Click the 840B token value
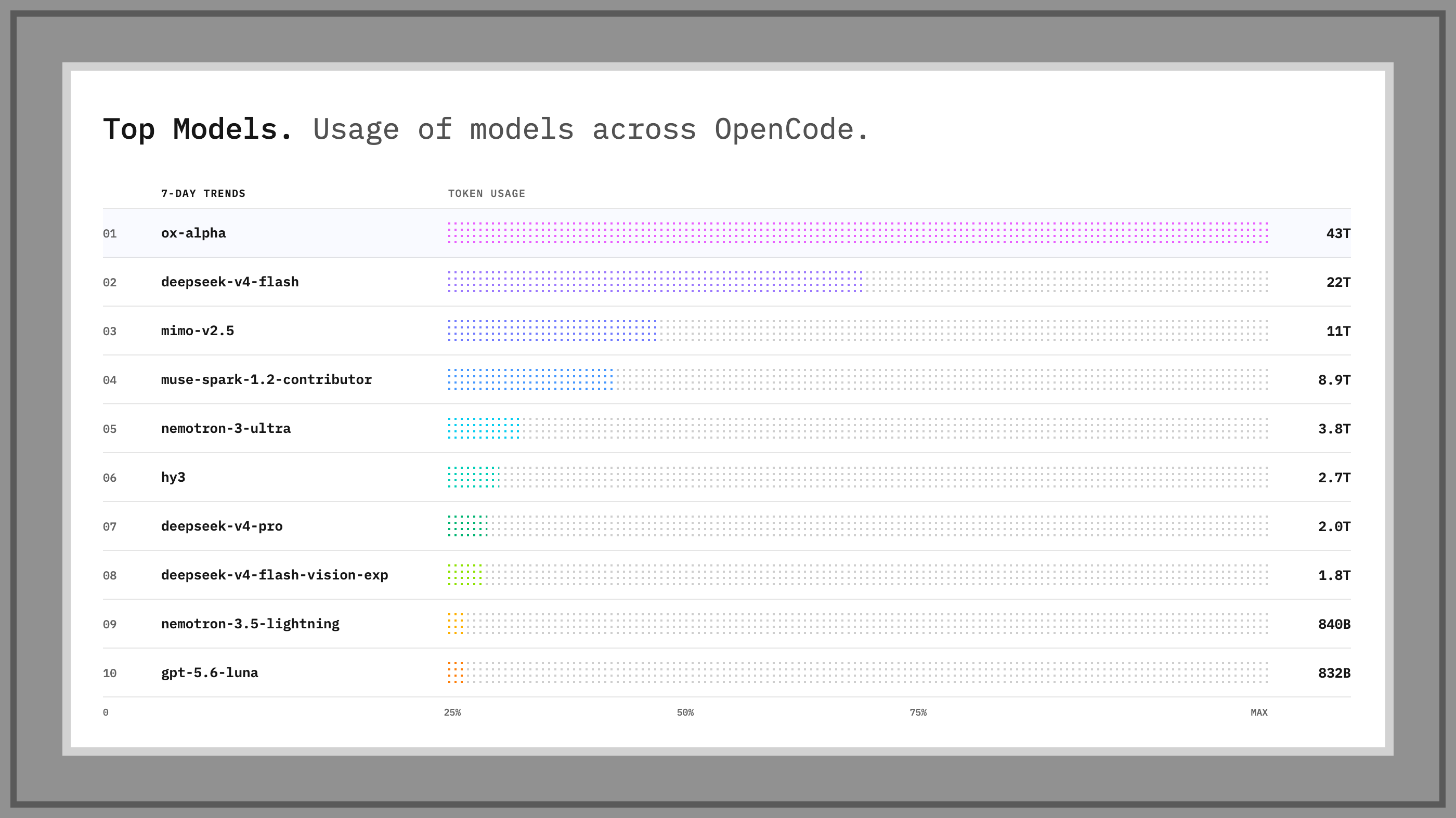1456x818 pixels. coord(1334,624)
